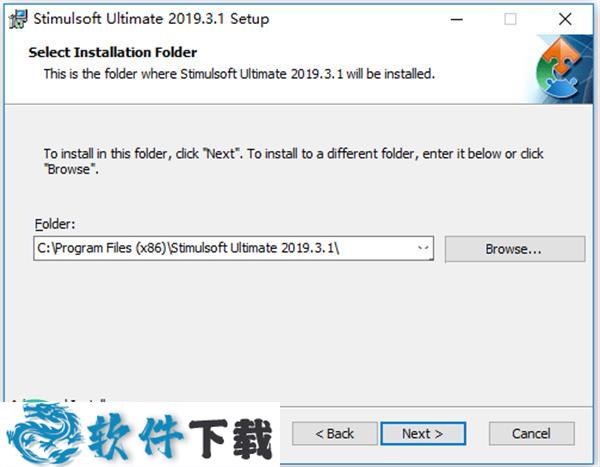600x467 pixels.
Task: Click the Select Installation Folder heading
Action: pyautogui.click(x=113, y=52)
